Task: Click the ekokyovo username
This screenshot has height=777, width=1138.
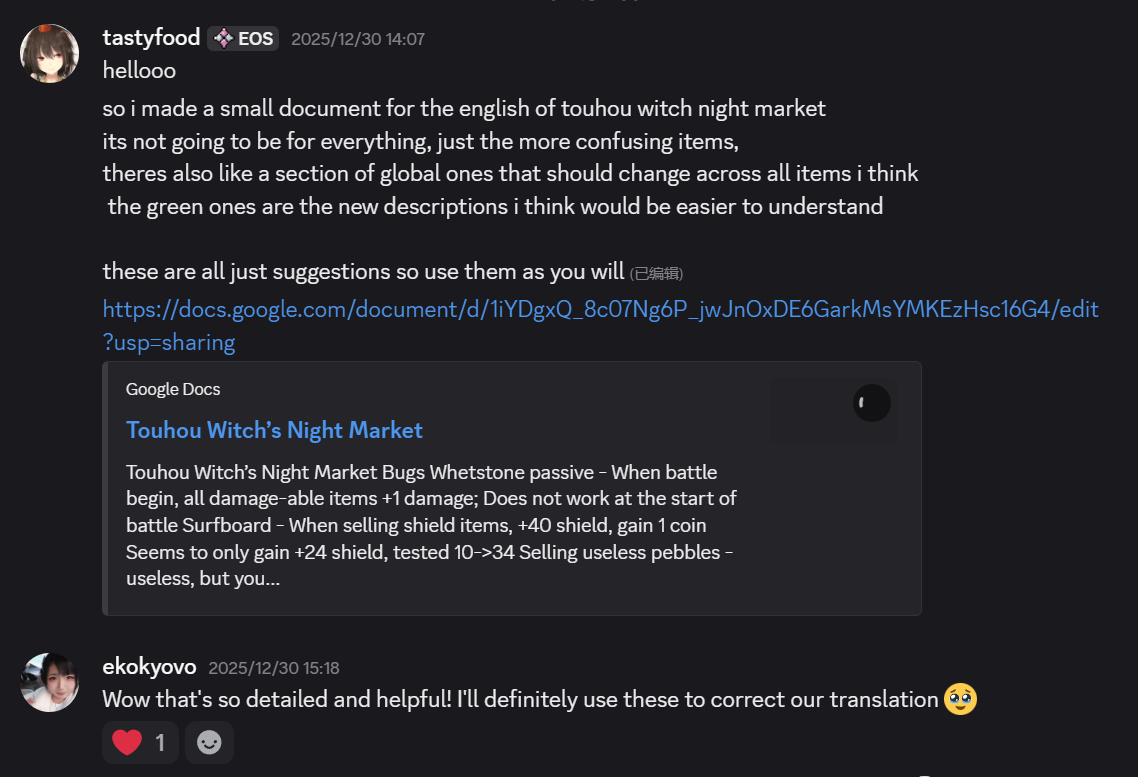Action: [x=150, y=667]
